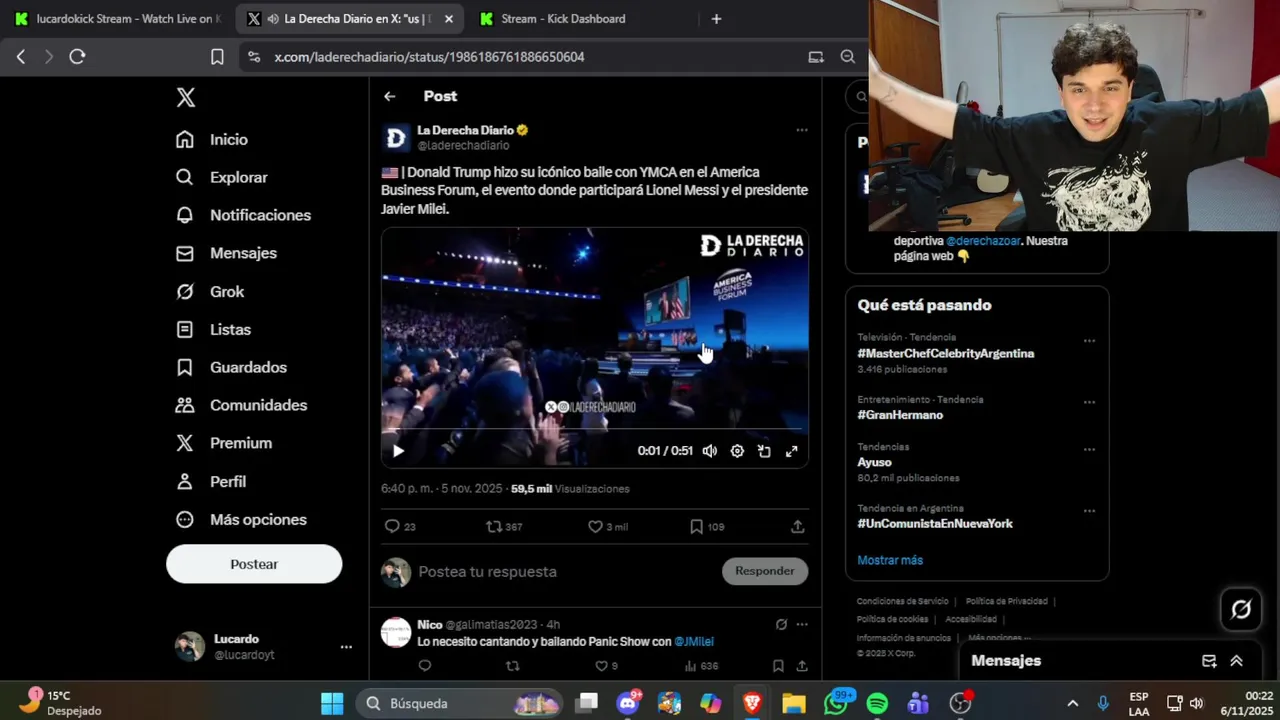Image resolution: width=1280 pixels, height=720 pixels.
Task: Compose new message in Mensajes drawer
Action: click(x=1209, y=661)
